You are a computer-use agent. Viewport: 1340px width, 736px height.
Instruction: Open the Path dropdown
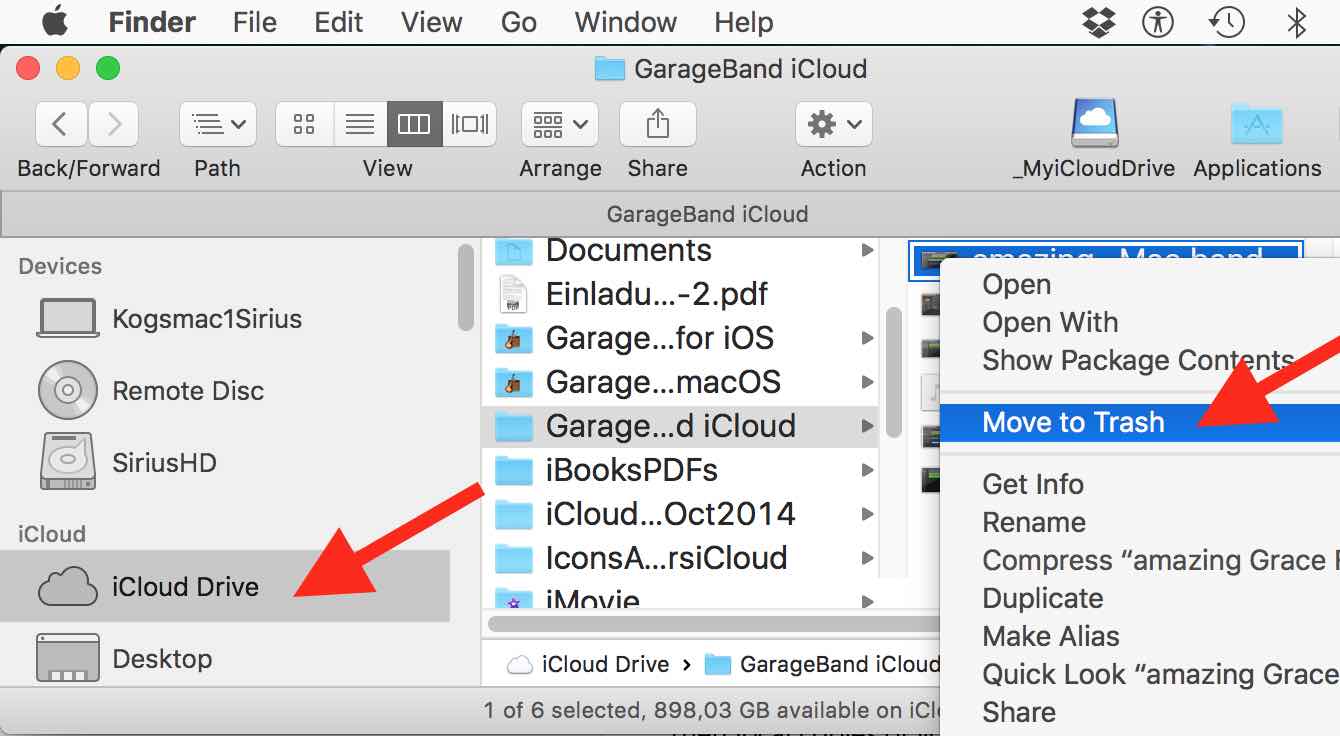pyautogui.click(x=218, y=124)
